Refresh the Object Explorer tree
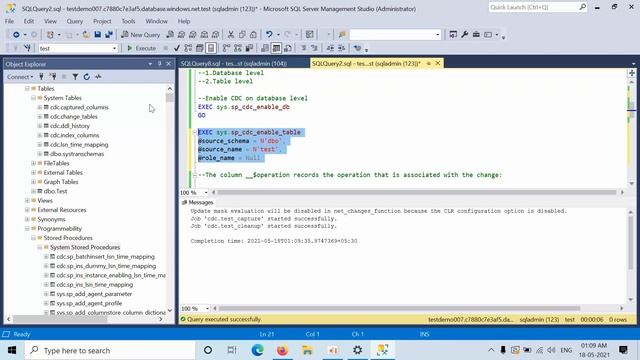This screenshot has height=360, width=640. point(87,77)
